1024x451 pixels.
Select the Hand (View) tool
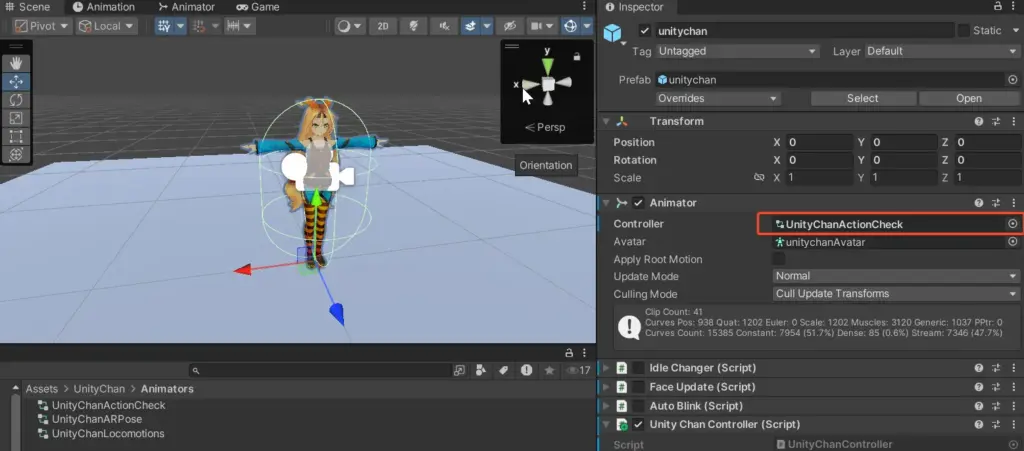tap(16, 63)
